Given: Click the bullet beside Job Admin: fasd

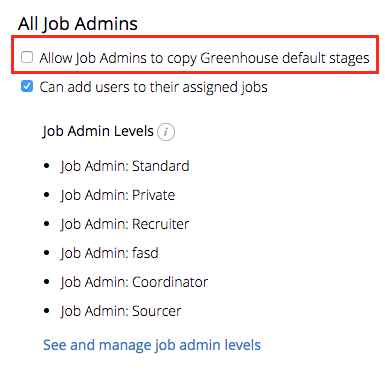Looking at the screenshot, I should pyautogui.click(x=47, y=253).
